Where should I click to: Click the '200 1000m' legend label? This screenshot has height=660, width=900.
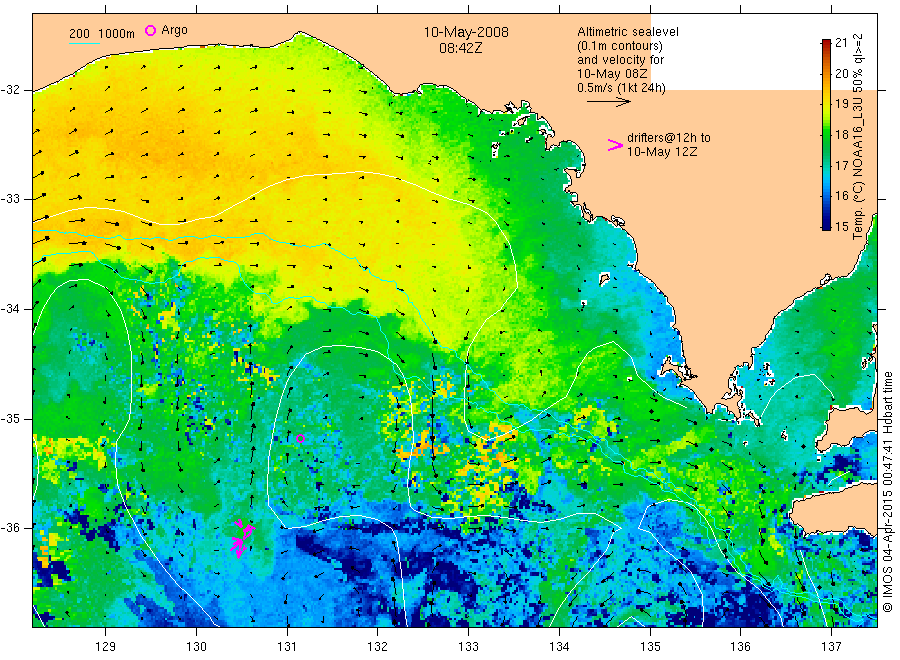click(102, 34)
